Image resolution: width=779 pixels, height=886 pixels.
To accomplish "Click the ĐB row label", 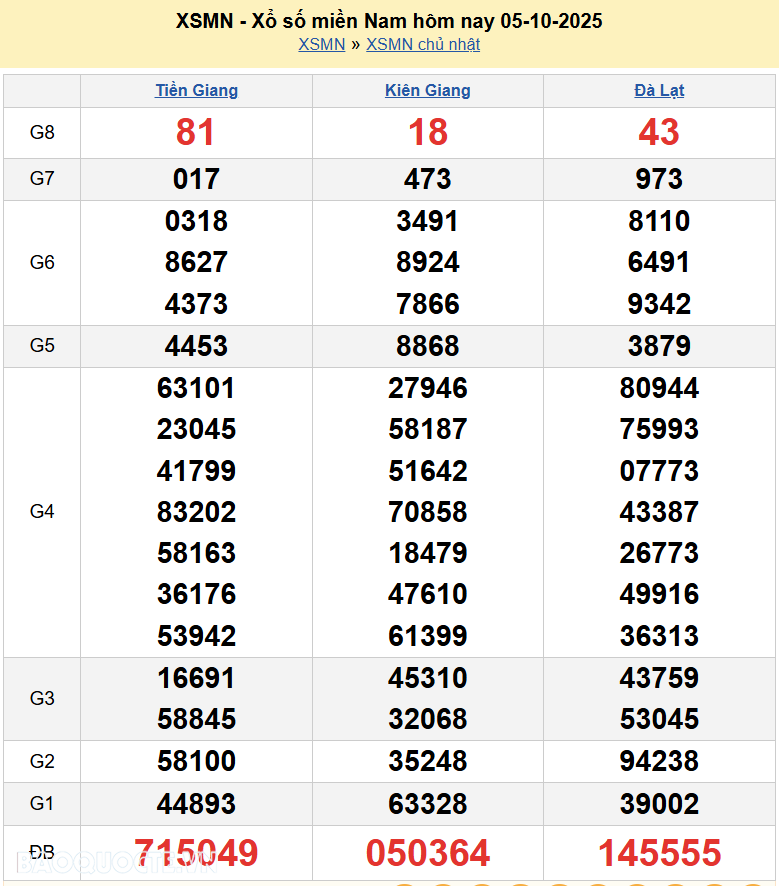I will (42, 853).
